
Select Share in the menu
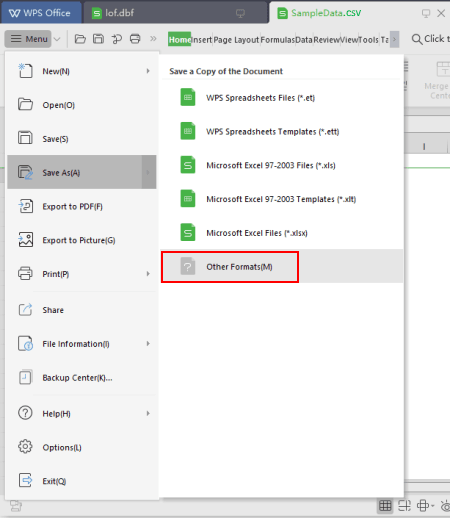82,310
